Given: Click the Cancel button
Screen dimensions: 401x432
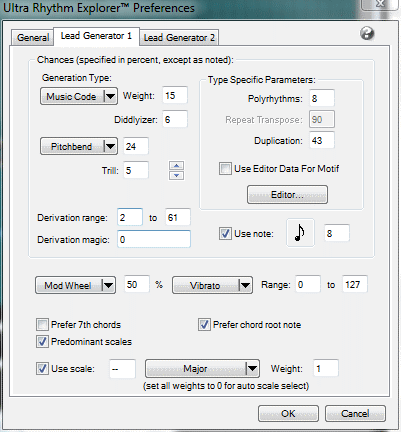Looking at the screenshot, I should (x=355, y=414).
